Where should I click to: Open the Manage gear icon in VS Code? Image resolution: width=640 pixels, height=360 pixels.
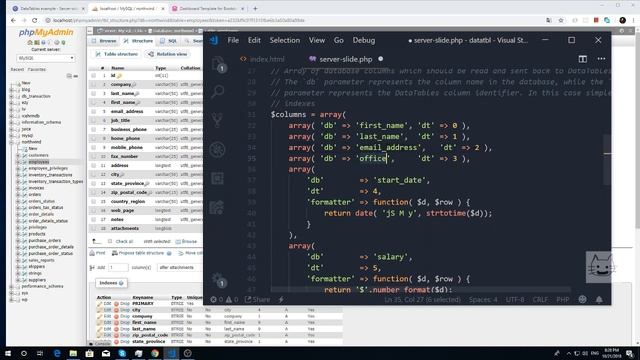point(218,280)
